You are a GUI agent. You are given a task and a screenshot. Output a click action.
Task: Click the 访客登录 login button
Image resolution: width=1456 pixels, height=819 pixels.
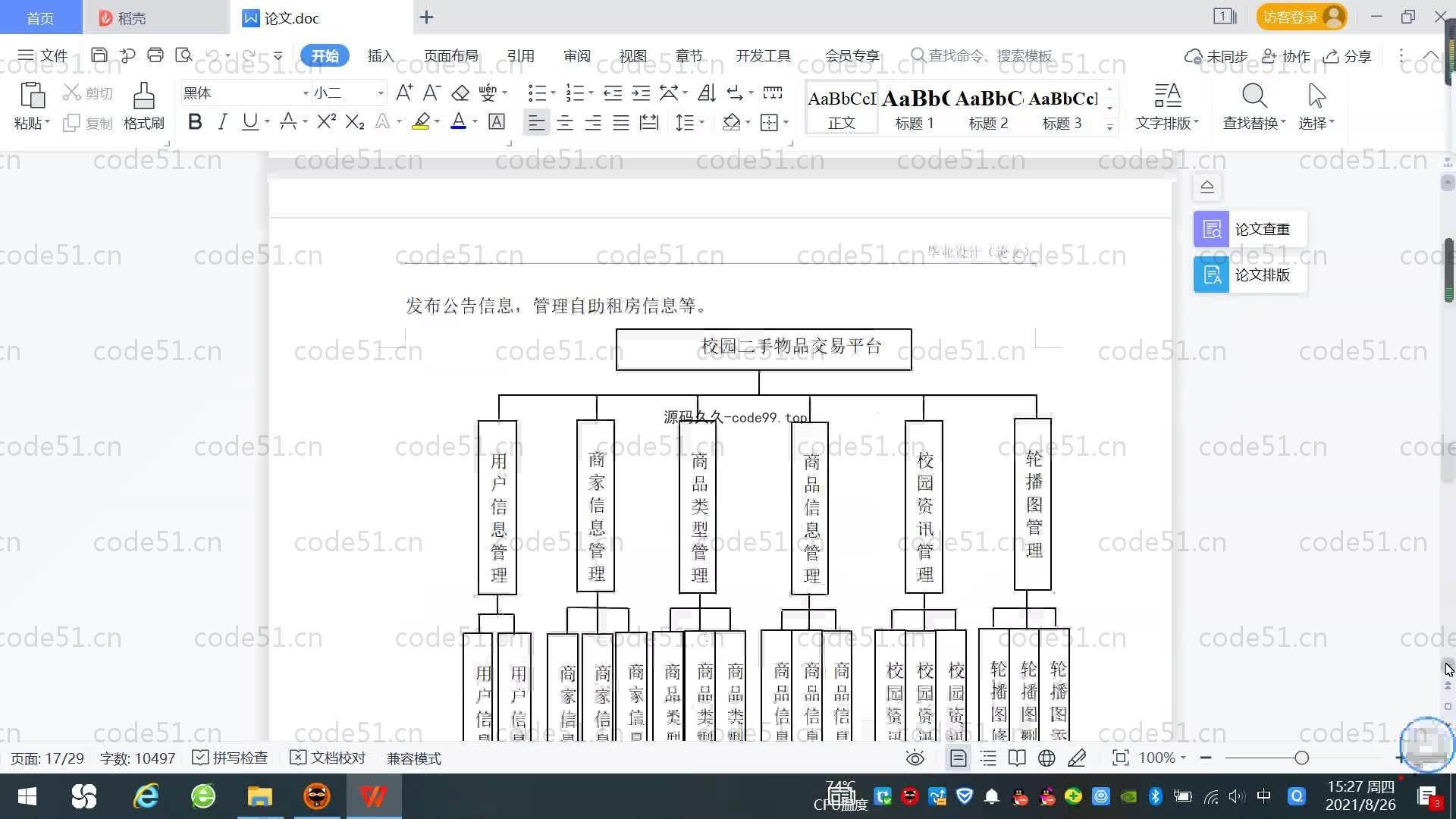[x=1301, y=17]
